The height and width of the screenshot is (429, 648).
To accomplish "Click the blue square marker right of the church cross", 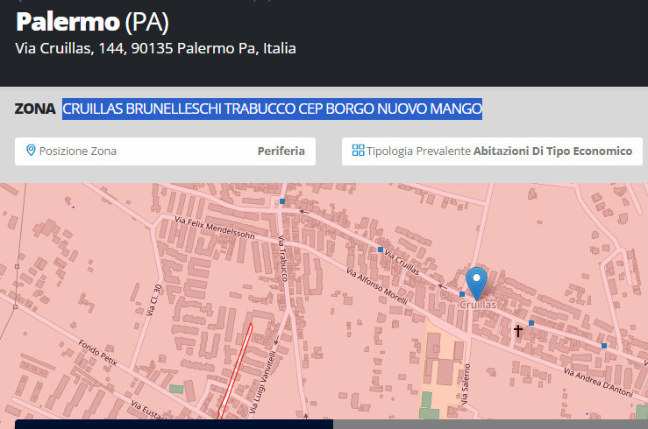I will pos(531,323).
